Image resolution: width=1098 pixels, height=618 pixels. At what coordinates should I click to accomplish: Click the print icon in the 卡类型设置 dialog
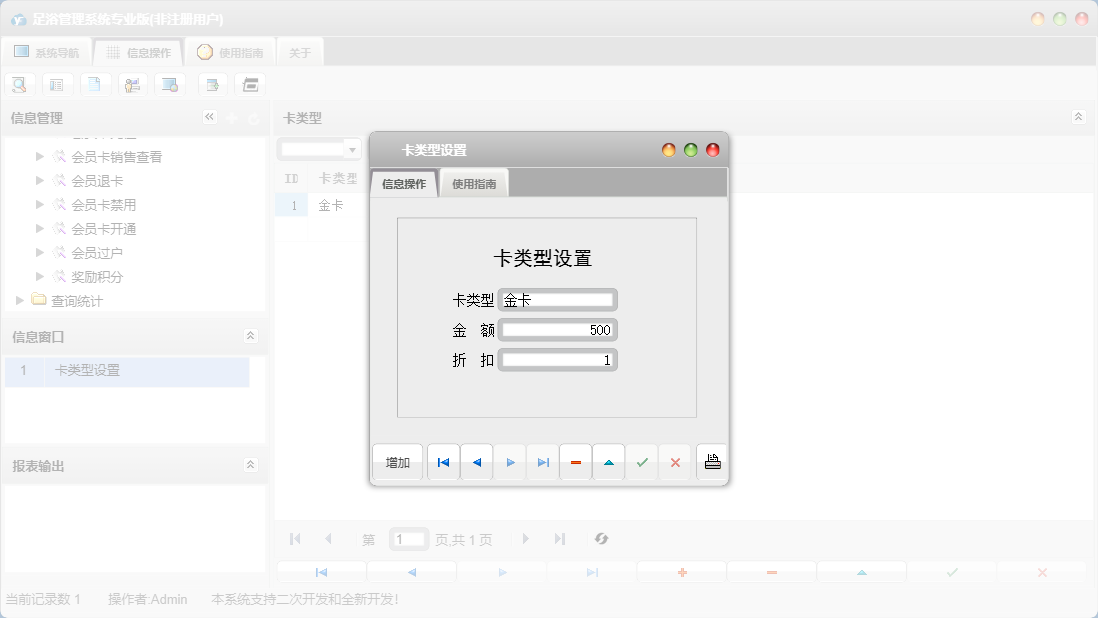tap(711, 461)
